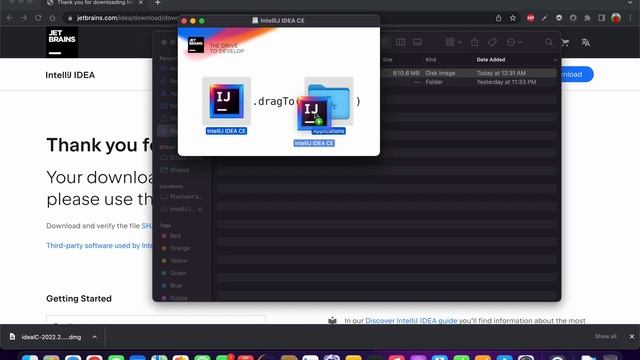Go forward in Chrome browser

click(x=24, y=18)
